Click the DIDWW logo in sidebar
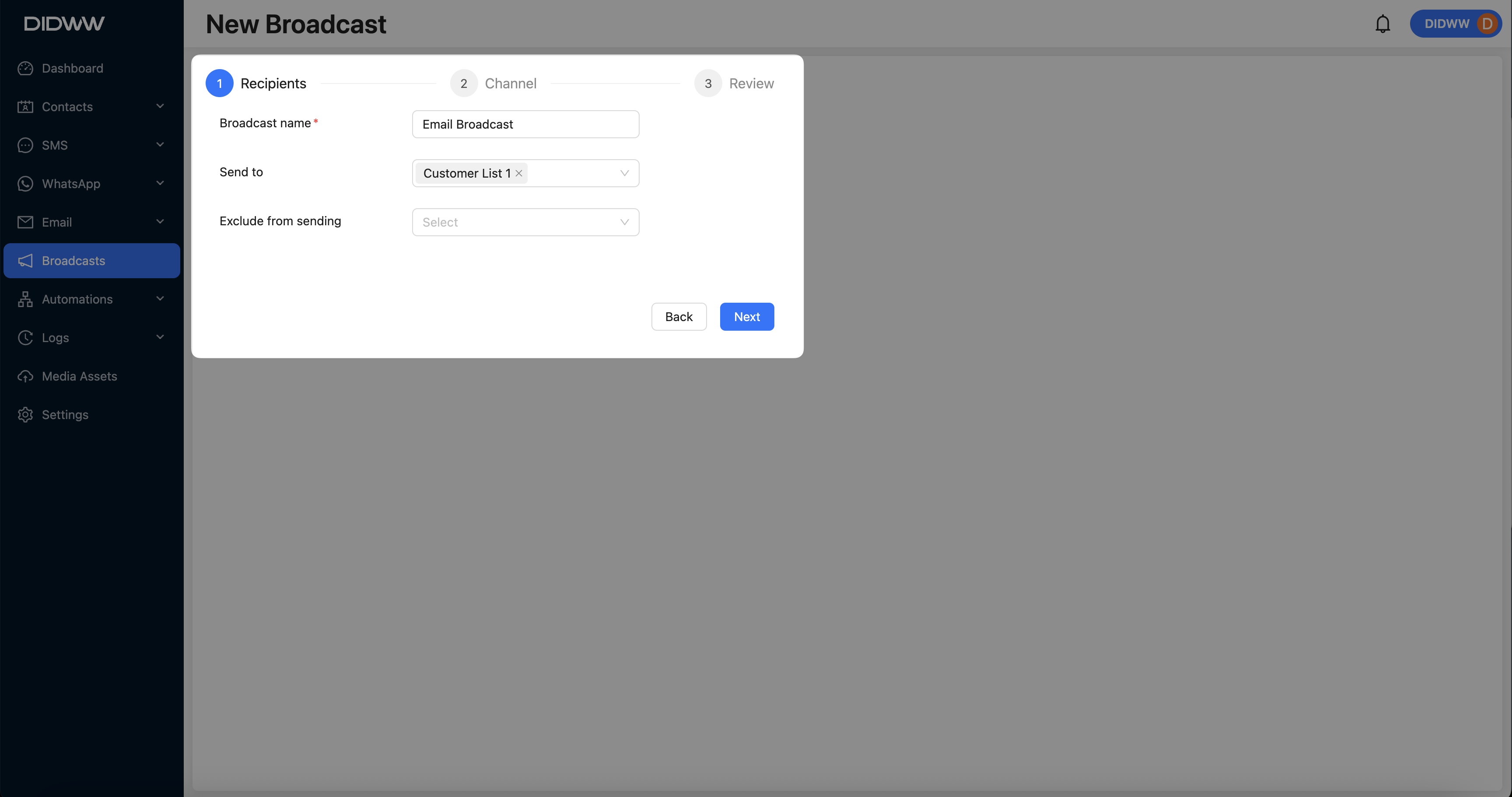1512x797 pixels. pos(64,24)
